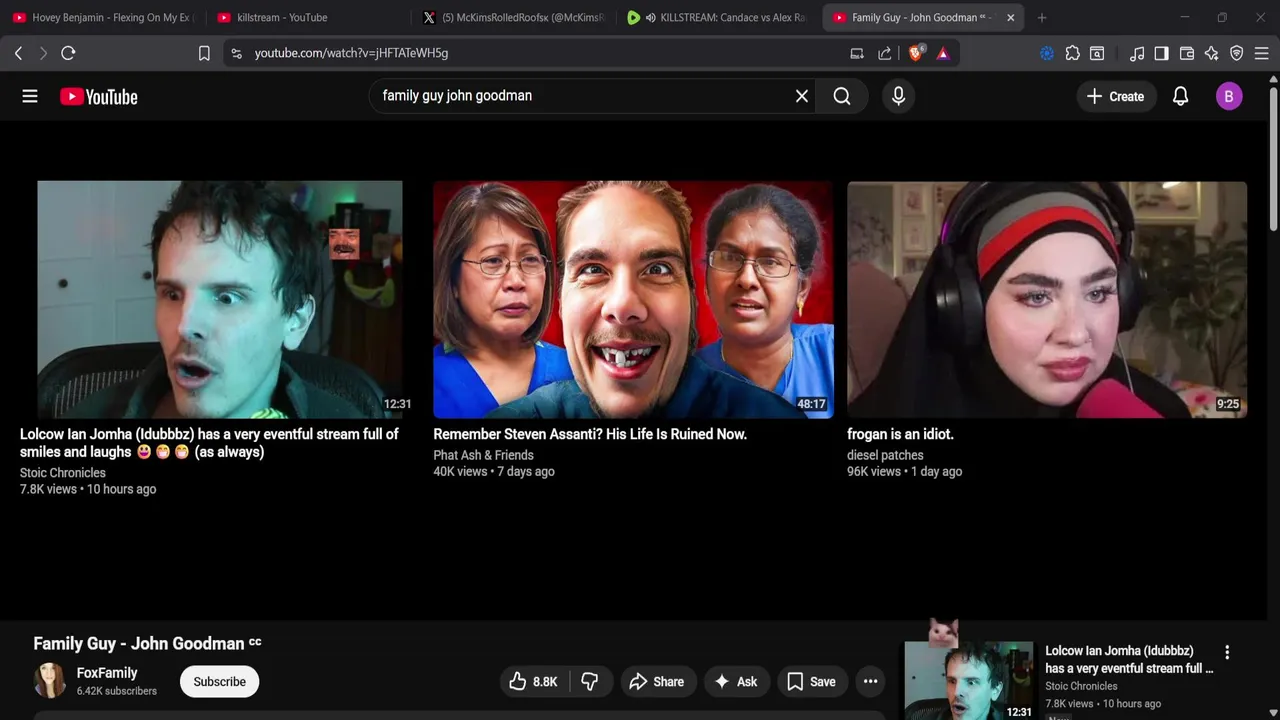1280x720 pixels.
Task: Open Brave Rewards triangle icon
Action: coord(943,53)
